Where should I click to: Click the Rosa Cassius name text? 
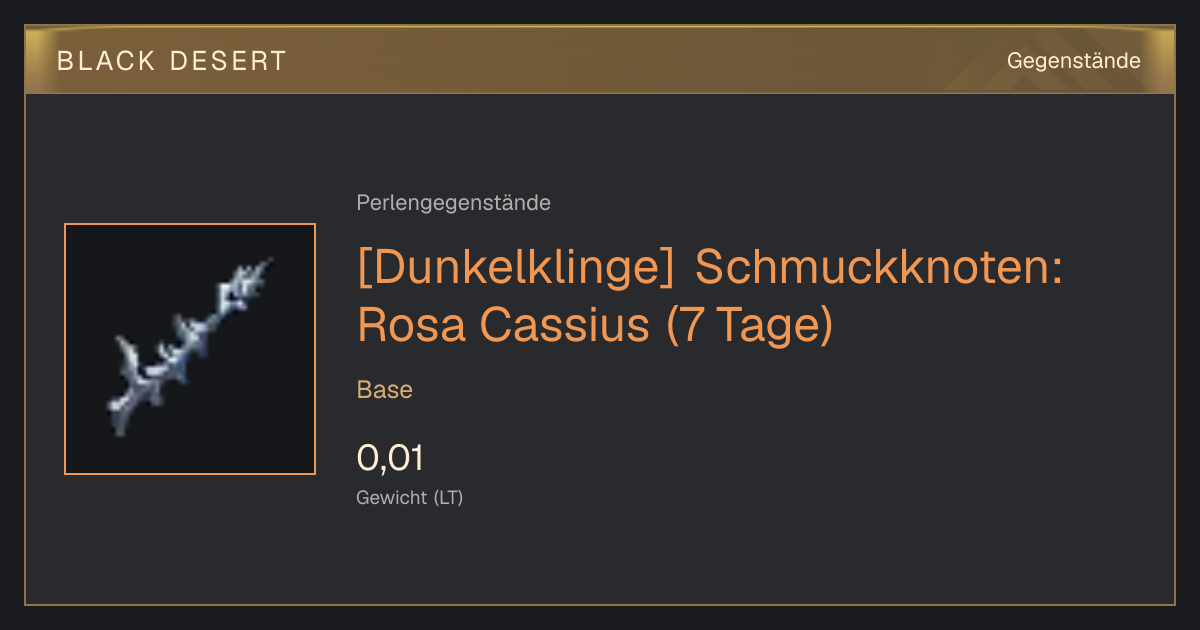pyautogui.click(x=503, y=325)
